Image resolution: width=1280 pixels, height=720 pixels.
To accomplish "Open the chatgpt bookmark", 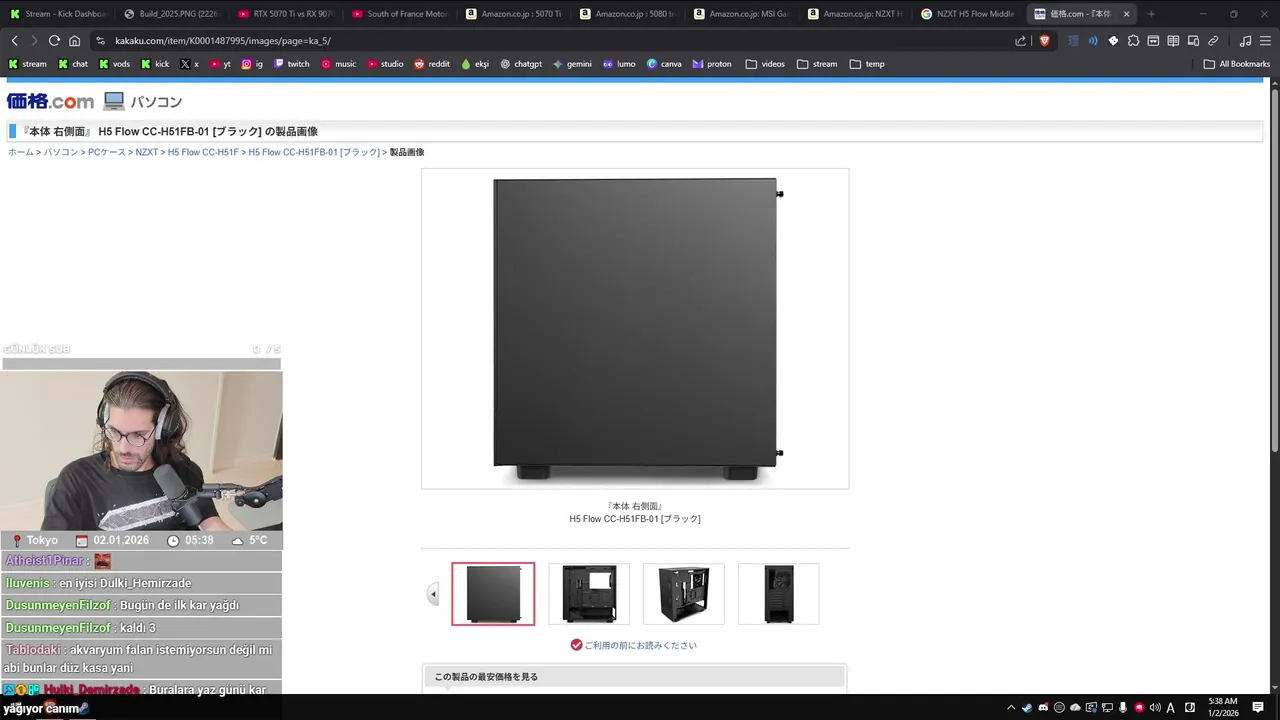I will (x=521, y=64).
